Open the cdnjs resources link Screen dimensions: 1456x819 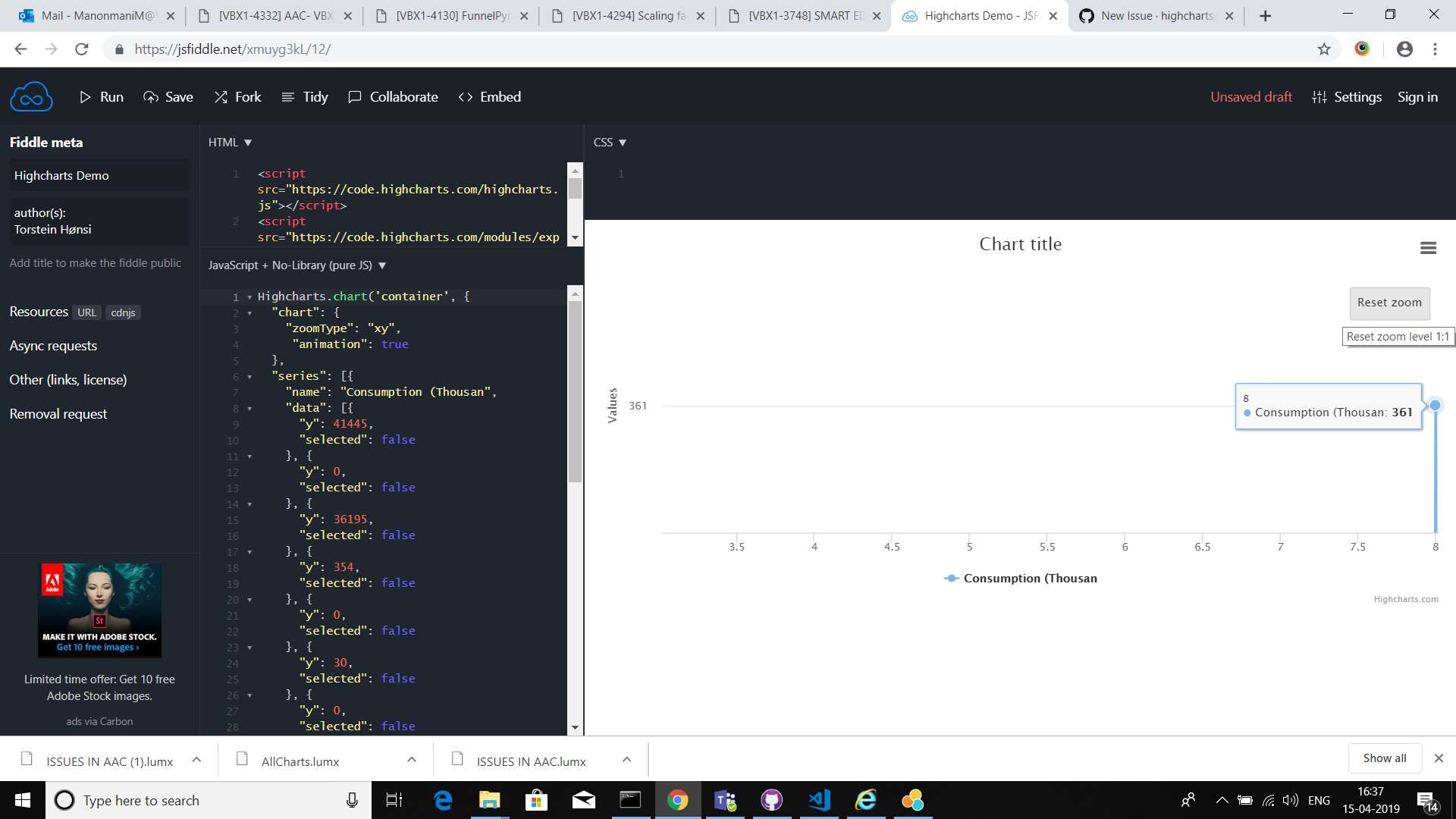point(123,312)
